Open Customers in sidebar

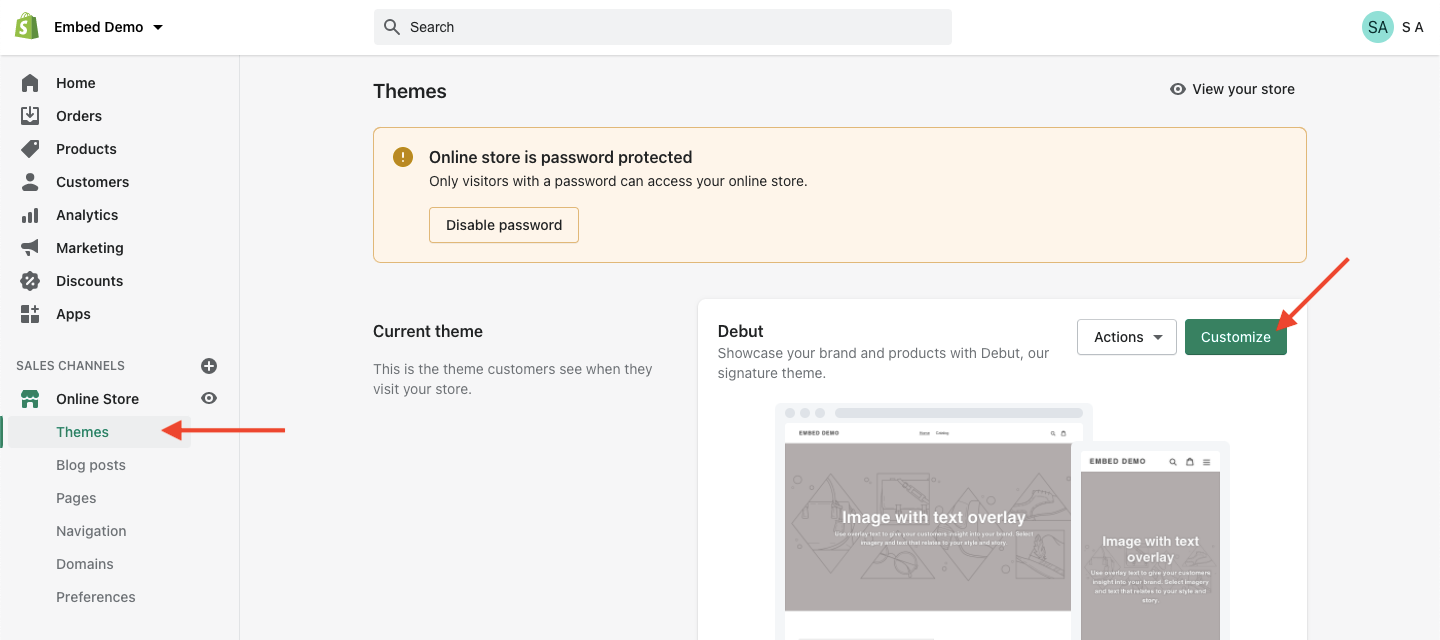pyautogui.click(x=92, y=182)
